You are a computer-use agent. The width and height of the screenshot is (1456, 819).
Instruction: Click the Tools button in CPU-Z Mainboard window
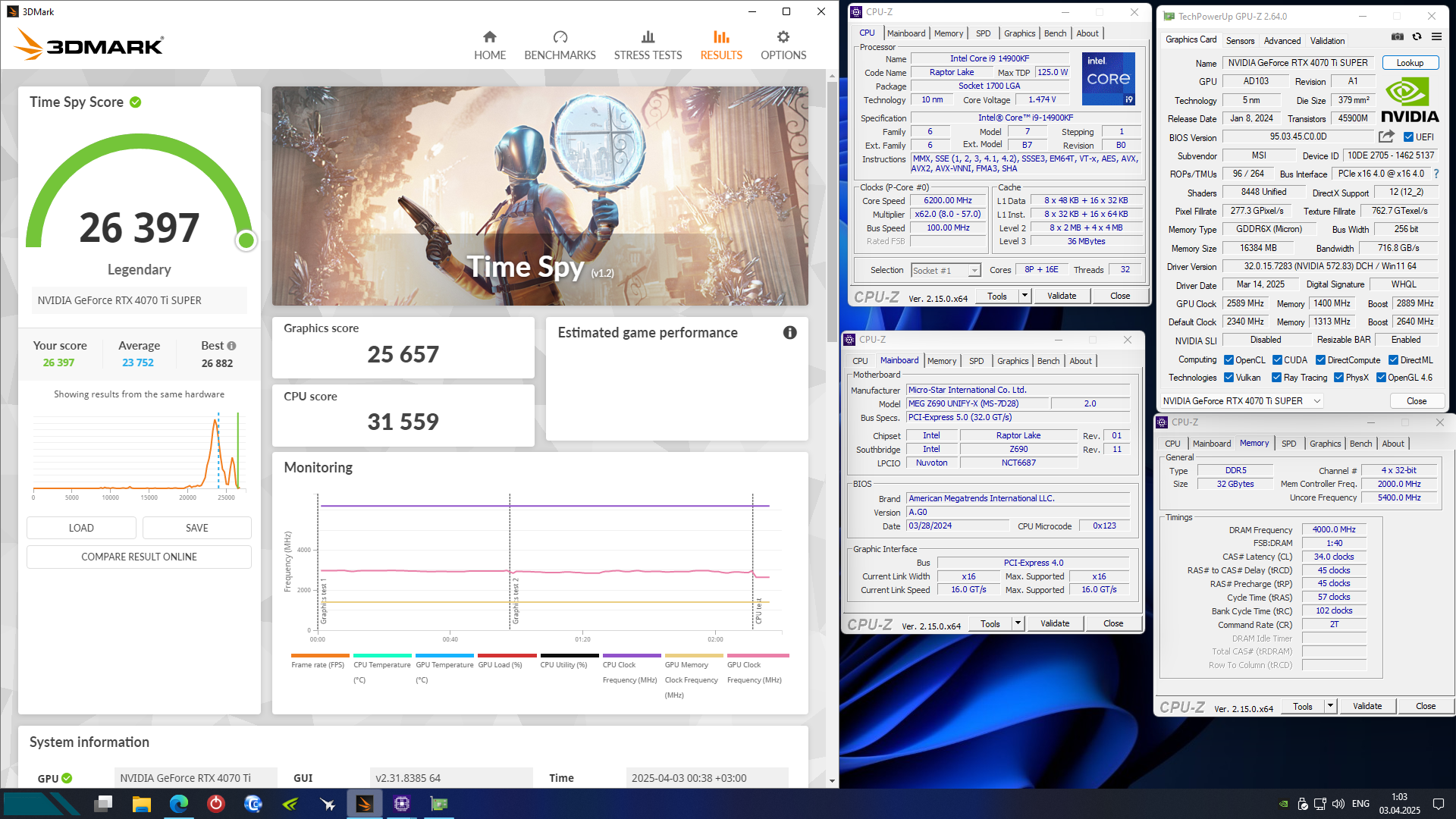[990, 623]
